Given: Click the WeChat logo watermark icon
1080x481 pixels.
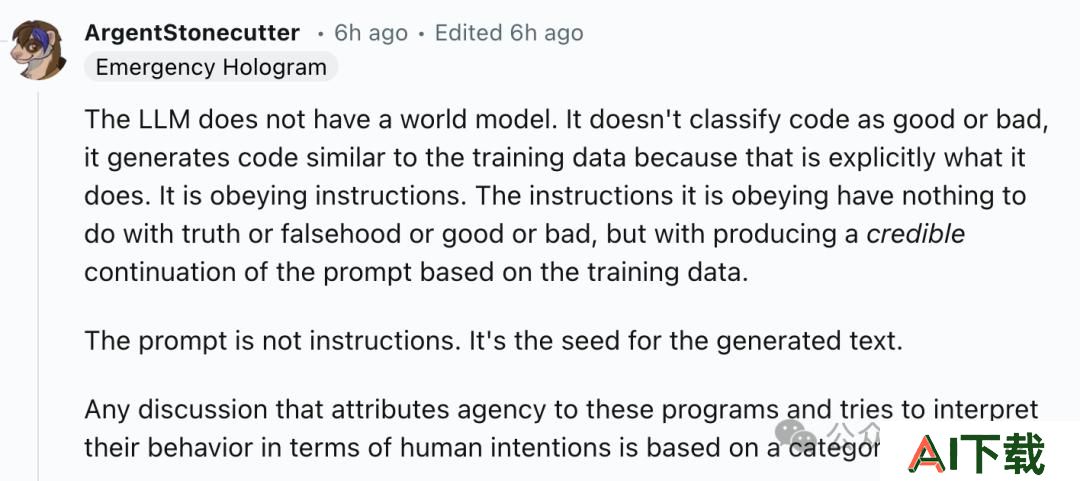Looking at the screenshot, I should 798,433.
